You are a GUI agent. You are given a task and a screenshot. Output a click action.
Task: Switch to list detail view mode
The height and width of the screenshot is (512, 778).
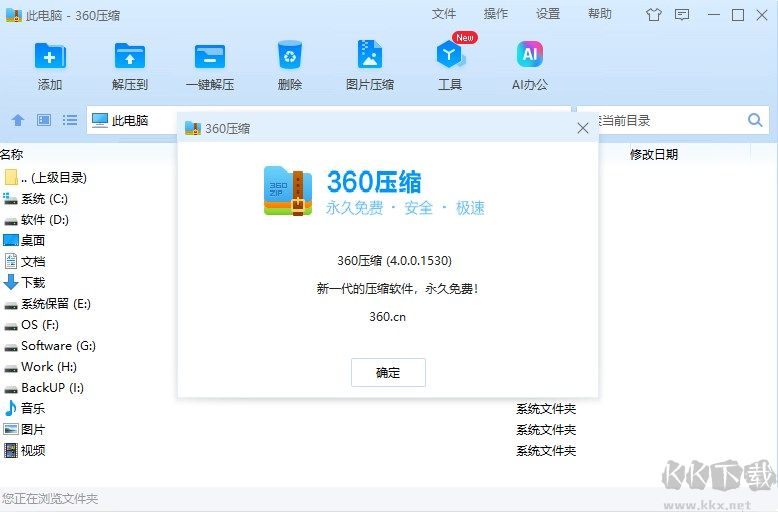[70, 120]
